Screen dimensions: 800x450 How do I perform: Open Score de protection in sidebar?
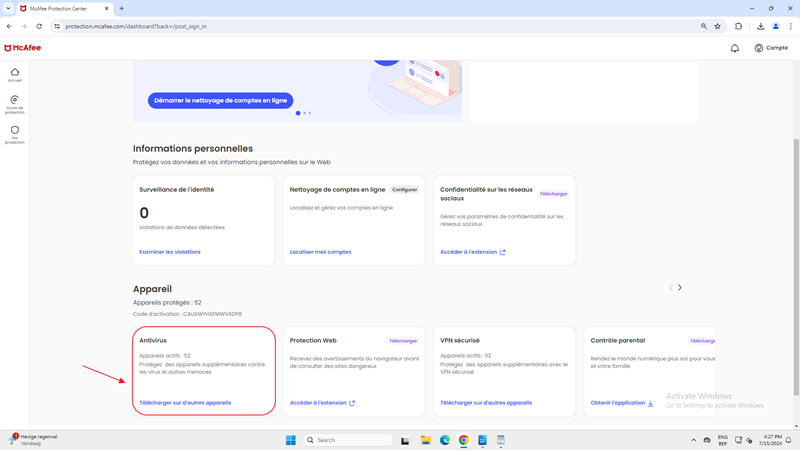(15, 104)
